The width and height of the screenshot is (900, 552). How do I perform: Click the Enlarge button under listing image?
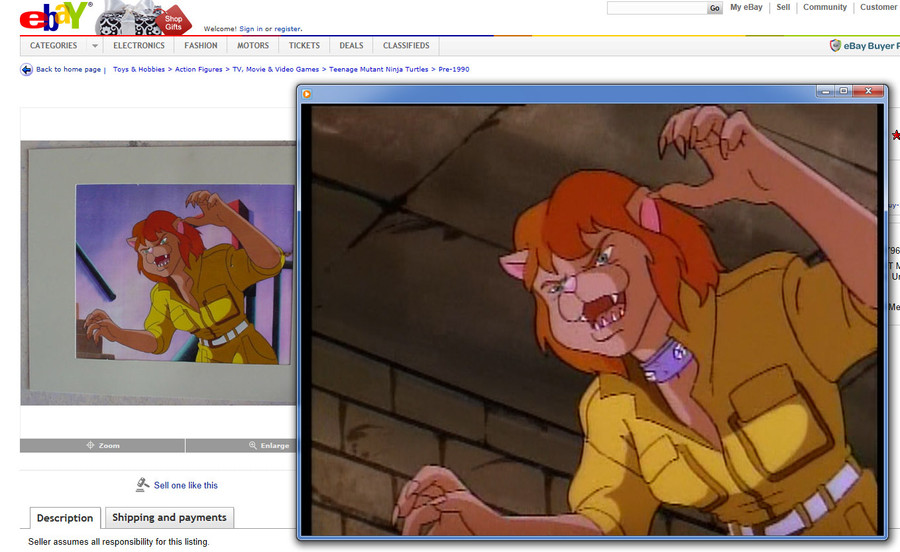tap(241, 445)
